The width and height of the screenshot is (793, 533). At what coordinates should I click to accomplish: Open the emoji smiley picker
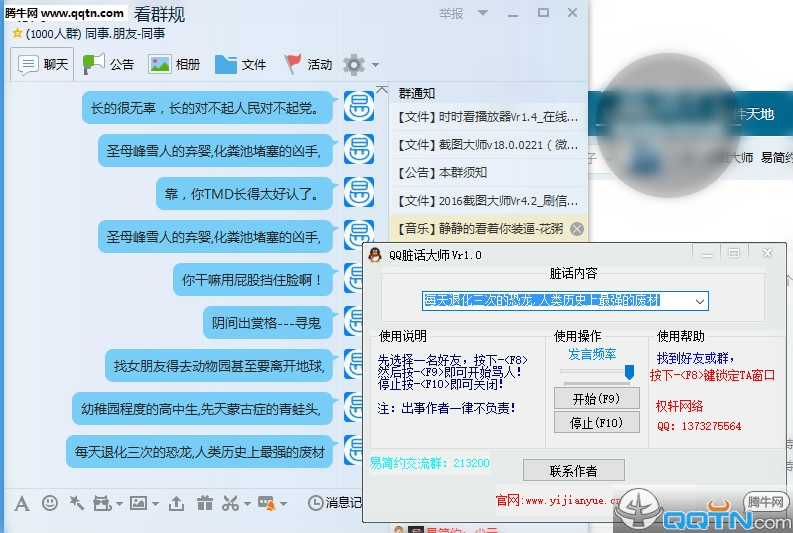tap(50, 503)
